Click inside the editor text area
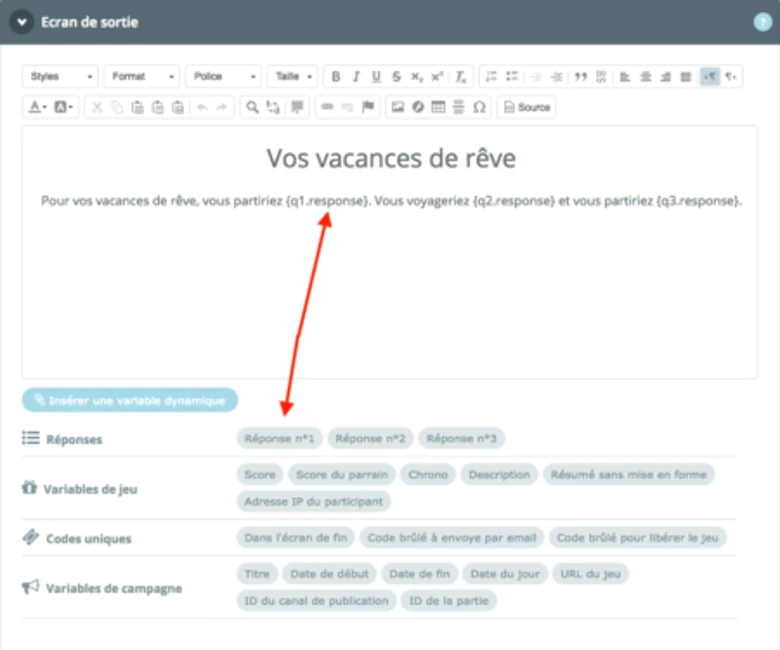Screen dimensions: 780x650 (390, 290)
